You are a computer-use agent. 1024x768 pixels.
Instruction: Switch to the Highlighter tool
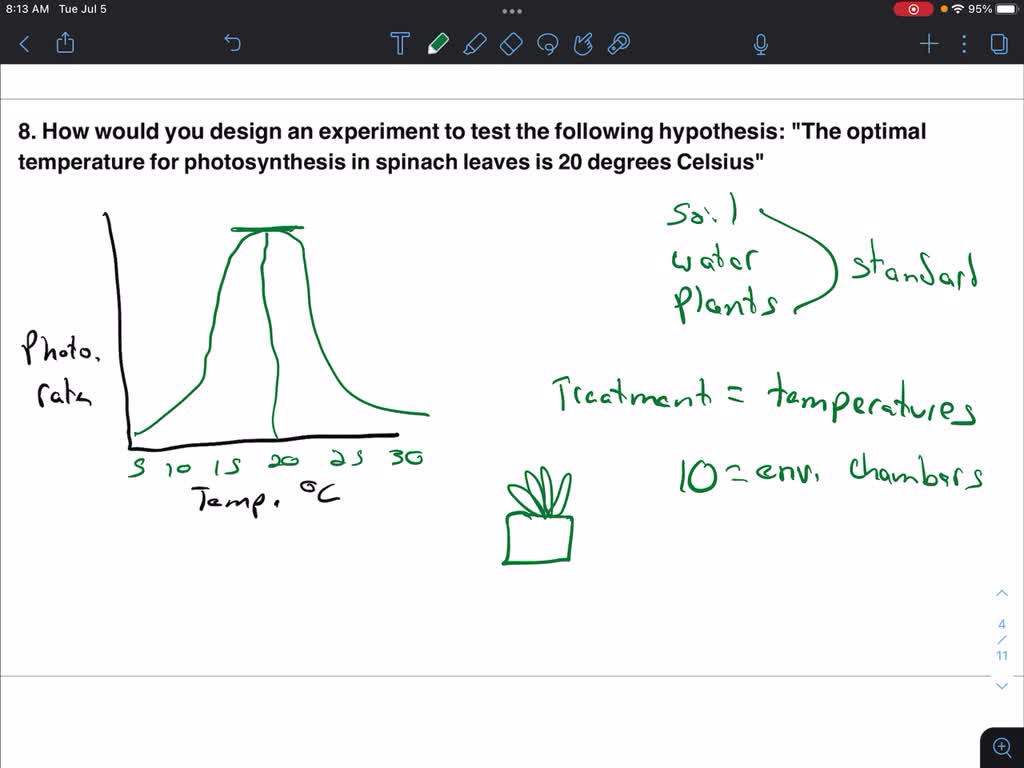point(475,43)
